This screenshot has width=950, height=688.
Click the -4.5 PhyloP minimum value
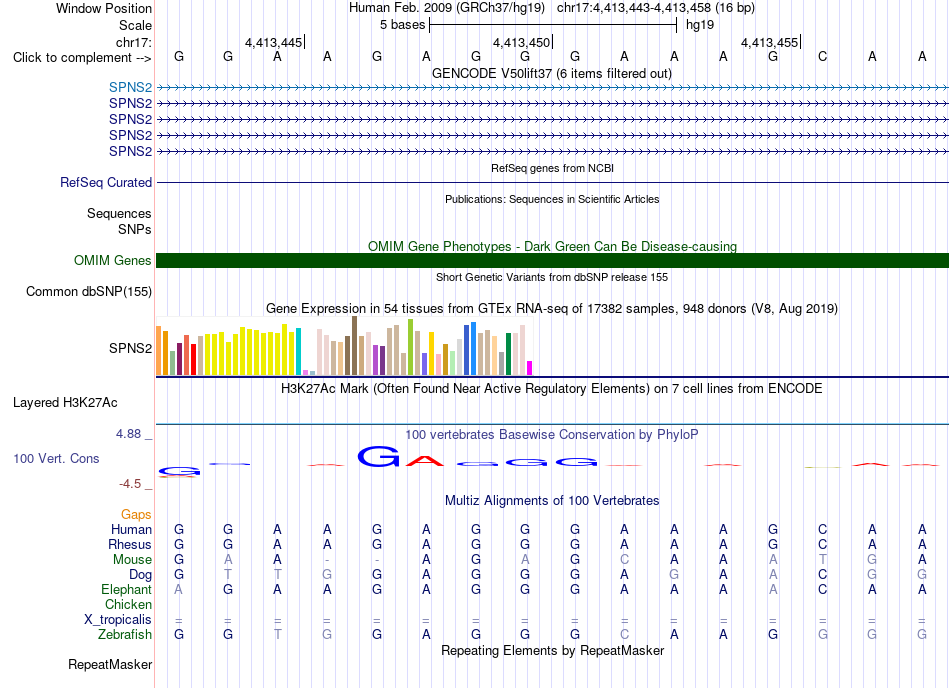tap(130, 484)
